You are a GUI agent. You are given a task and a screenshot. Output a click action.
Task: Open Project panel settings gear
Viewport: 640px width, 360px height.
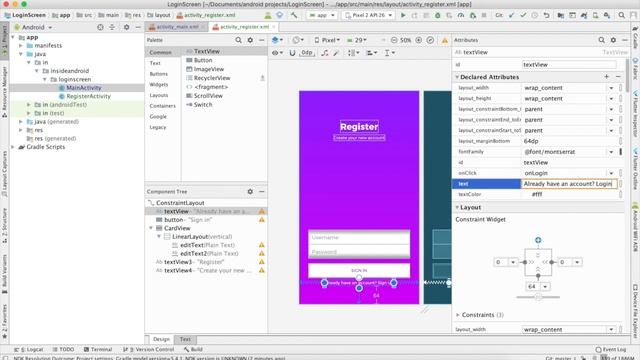click(127, 27)
